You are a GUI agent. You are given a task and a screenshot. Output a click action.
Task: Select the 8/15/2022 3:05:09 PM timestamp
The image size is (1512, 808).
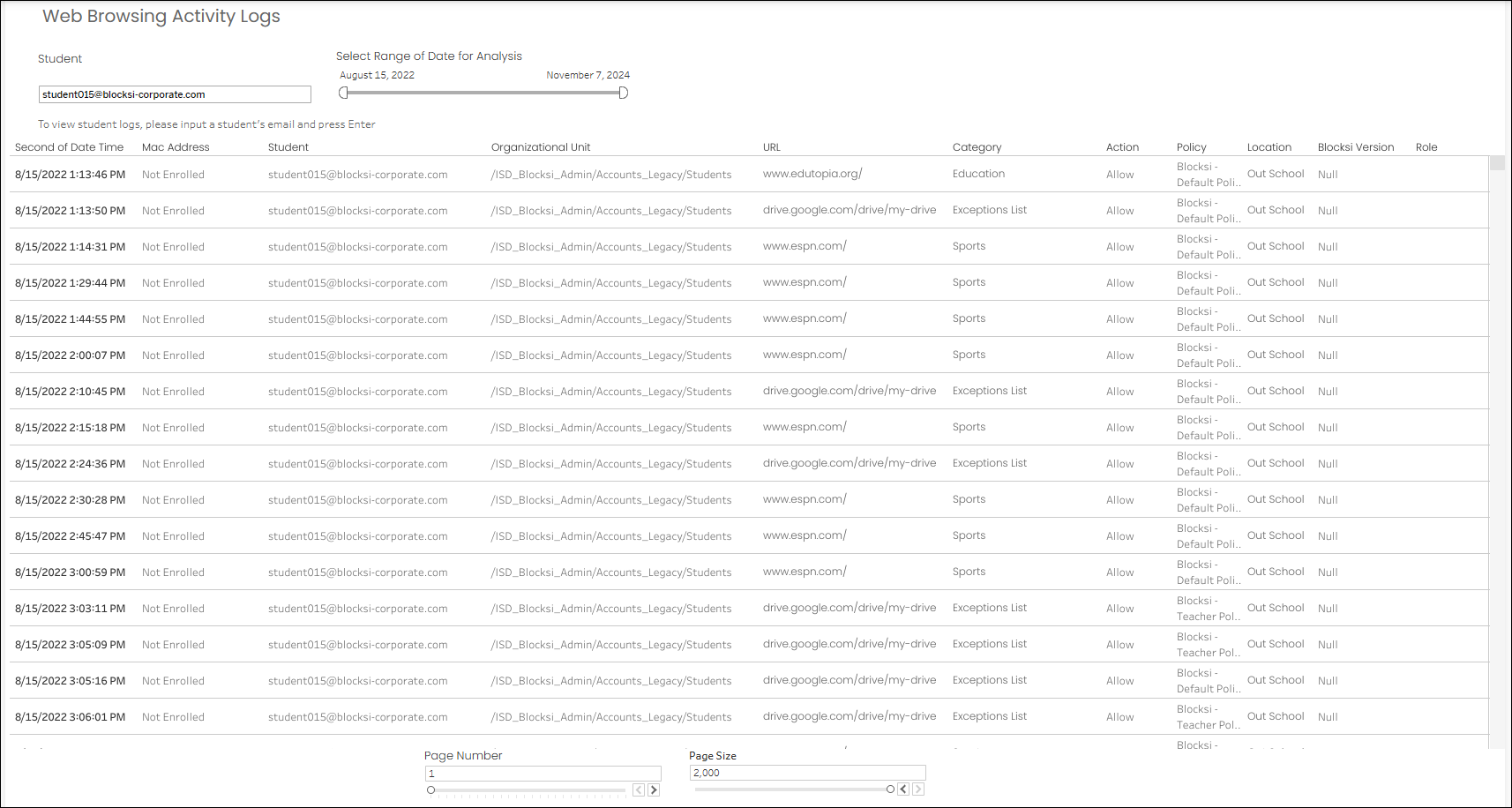click(70, 645)
